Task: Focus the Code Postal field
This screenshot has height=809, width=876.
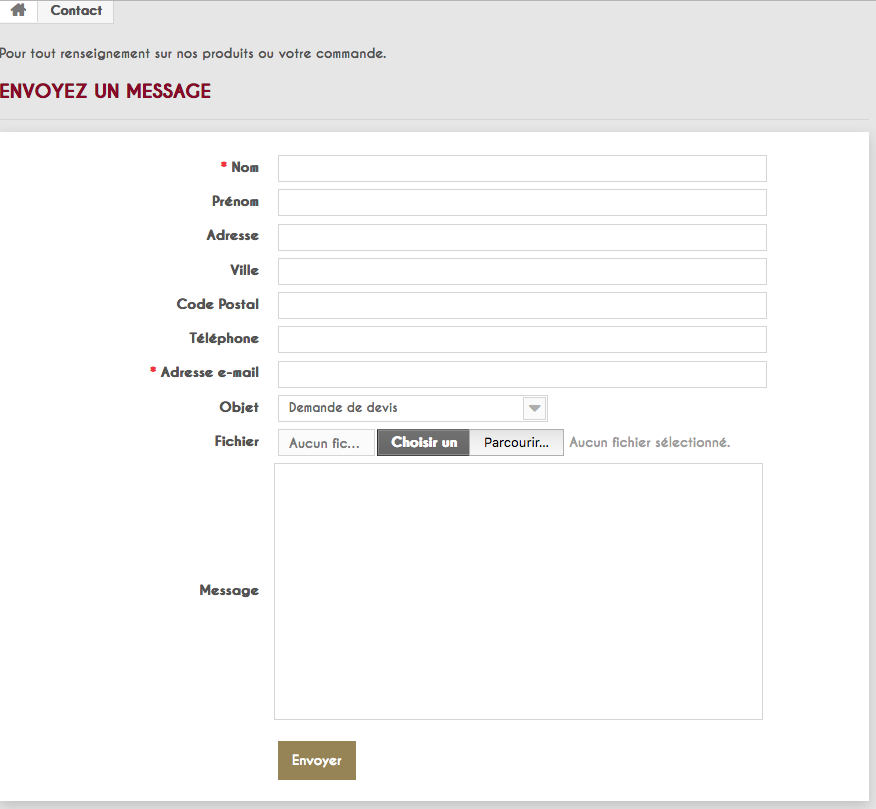Action: click(522, 305)
